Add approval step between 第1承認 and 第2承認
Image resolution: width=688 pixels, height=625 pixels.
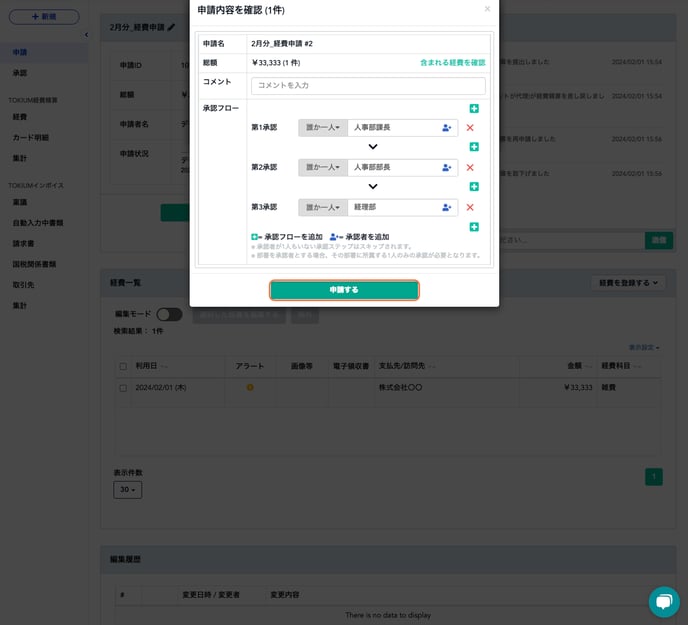tap(474, 147)
